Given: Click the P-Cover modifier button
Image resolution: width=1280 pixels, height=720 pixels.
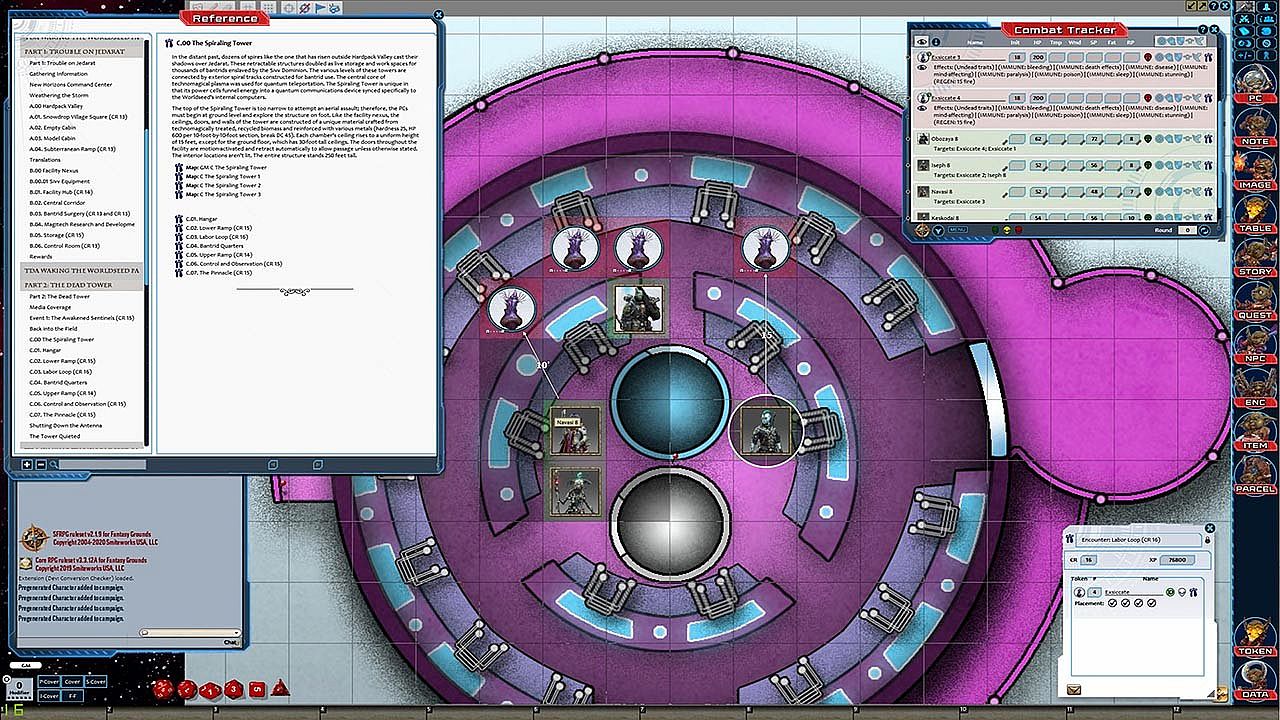Looking at the screenshot, I should pyautogui.click(x=48, y=680).
